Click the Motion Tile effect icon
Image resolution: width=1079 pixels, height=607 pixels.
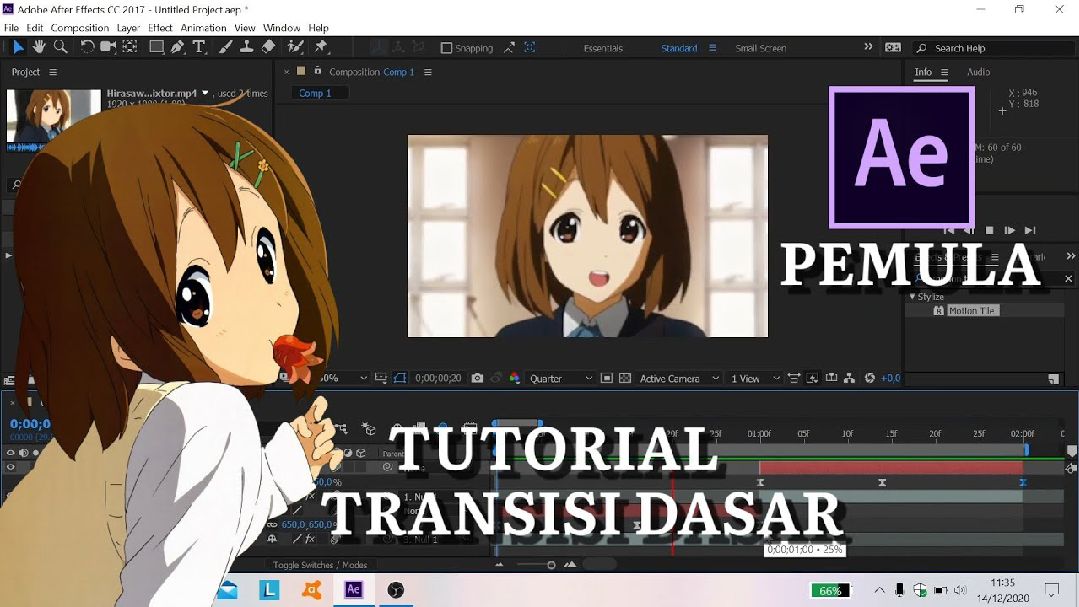click(x=939, y=310)
